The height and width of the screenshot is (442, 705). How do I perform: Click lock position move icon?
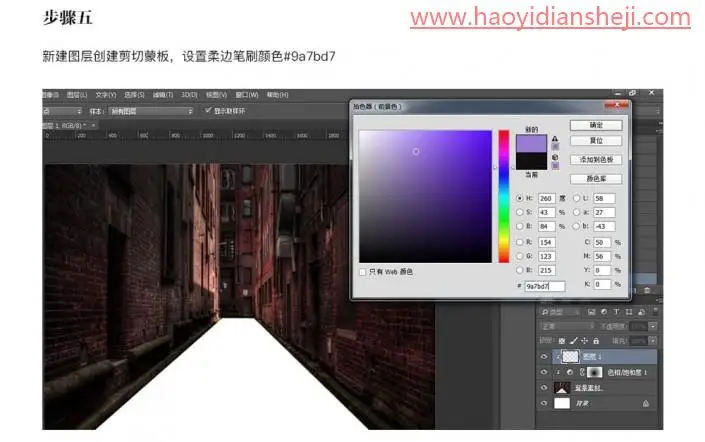point(585,341)
